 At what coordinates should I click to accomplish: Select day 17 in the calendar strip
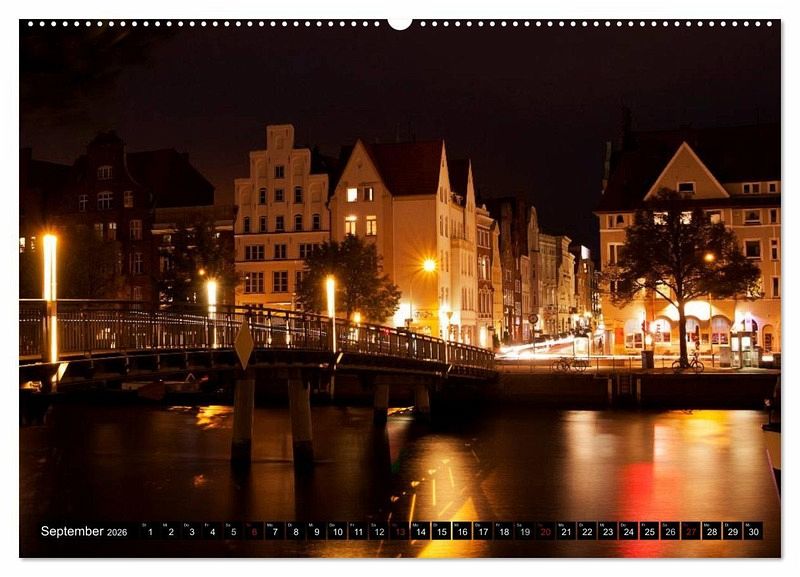pos(483,531)
